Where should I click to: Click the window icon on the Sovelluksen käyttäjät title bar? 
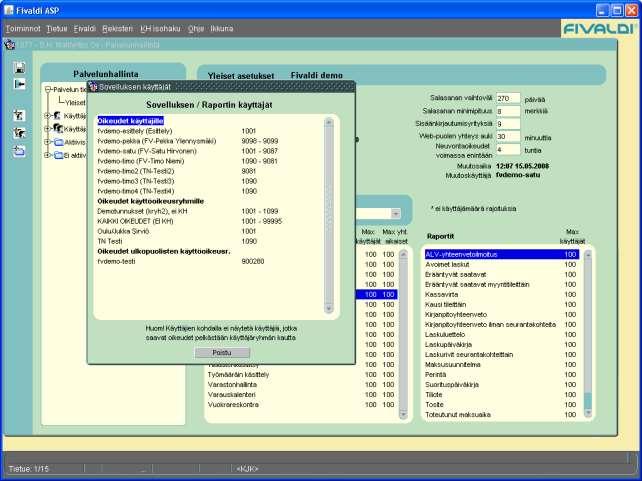tap(93, 87)
